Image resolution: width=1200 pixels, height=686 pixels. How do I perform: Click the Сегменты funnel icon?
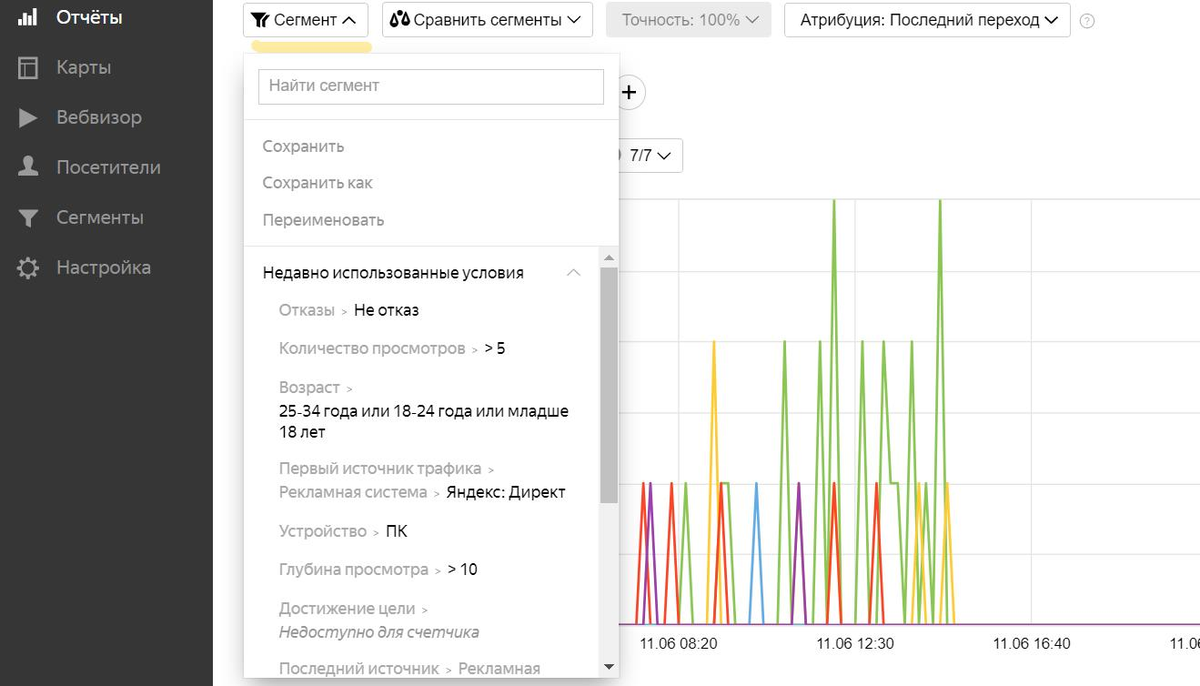point(28,217)
